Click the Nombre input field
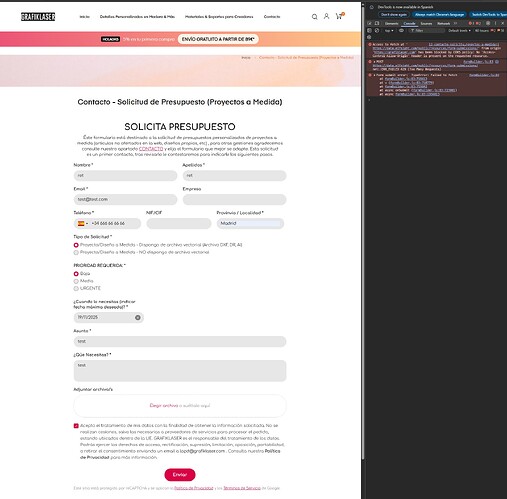 [125, 176]
